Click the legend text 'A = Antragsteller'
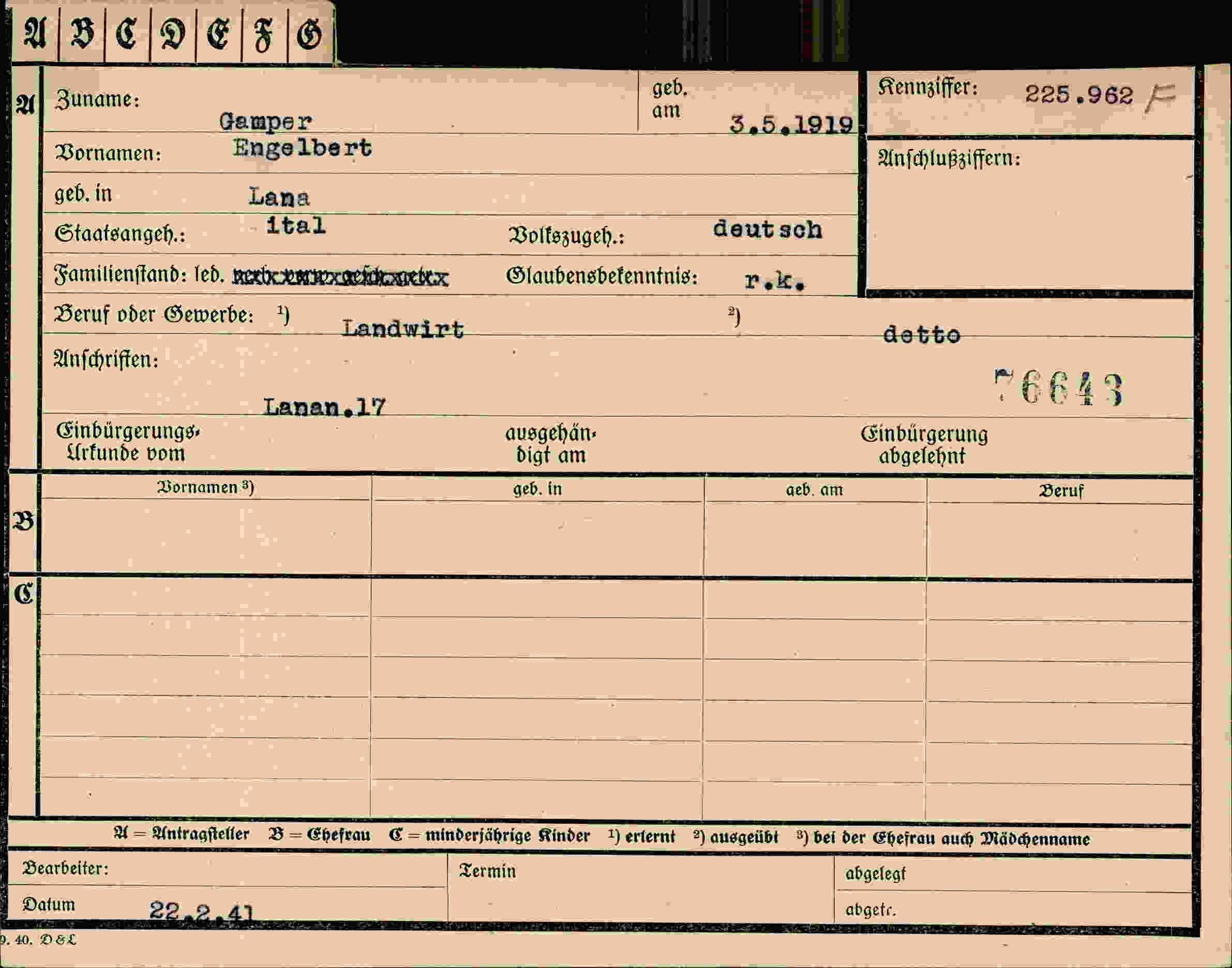This screenshot has height=968, width=1232. (182, 834)
